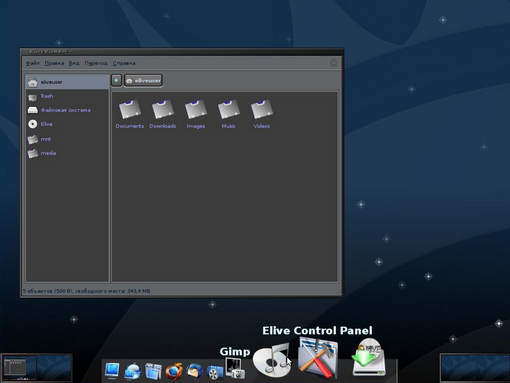This screenshot has height=383, width=510.
Task: Open the Thunderbird mail icon in the dock
Action: pos(194,371)
